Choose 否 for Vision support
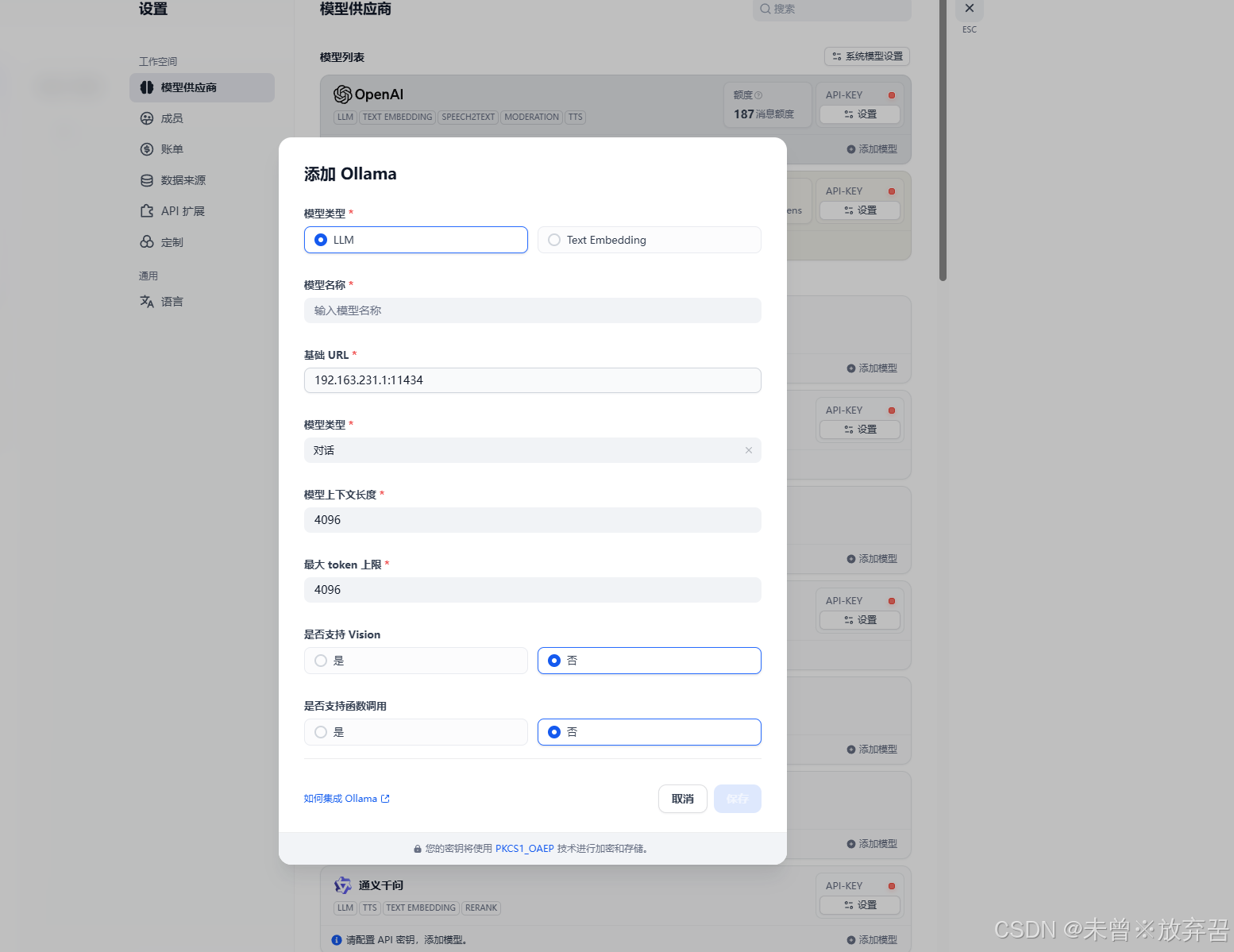 click(649, 661)
